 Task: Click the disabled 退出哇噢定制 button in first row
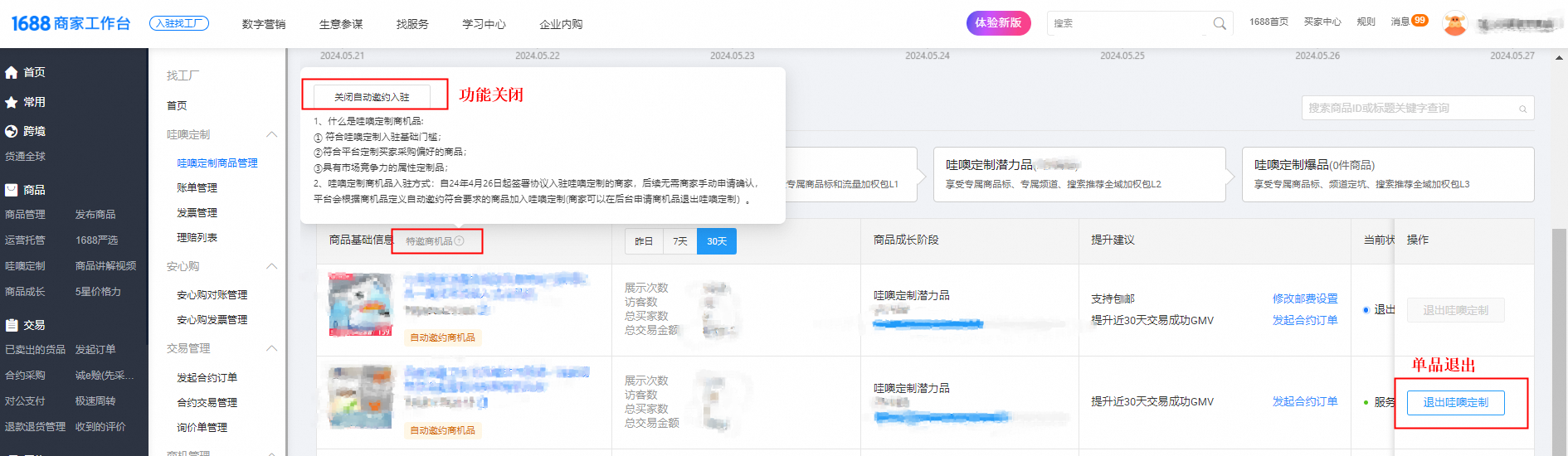pos(1456,310)
